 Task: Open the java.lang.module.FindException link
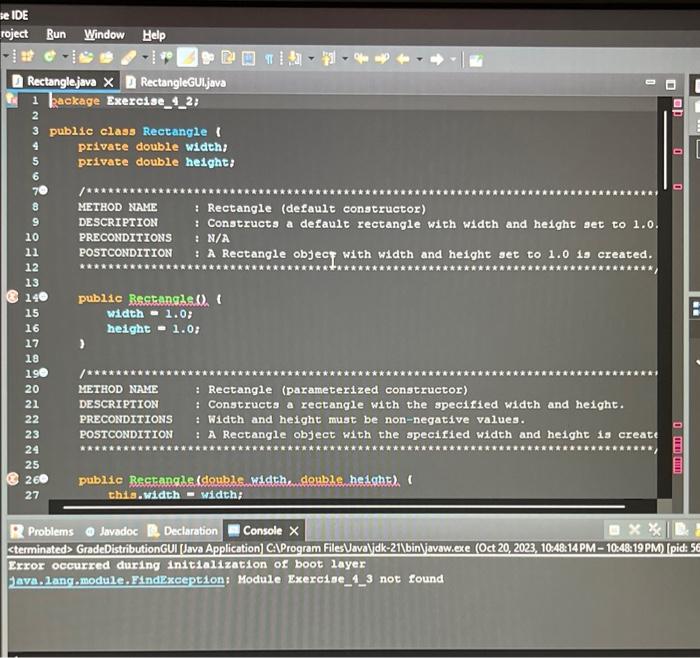[117, 580]
